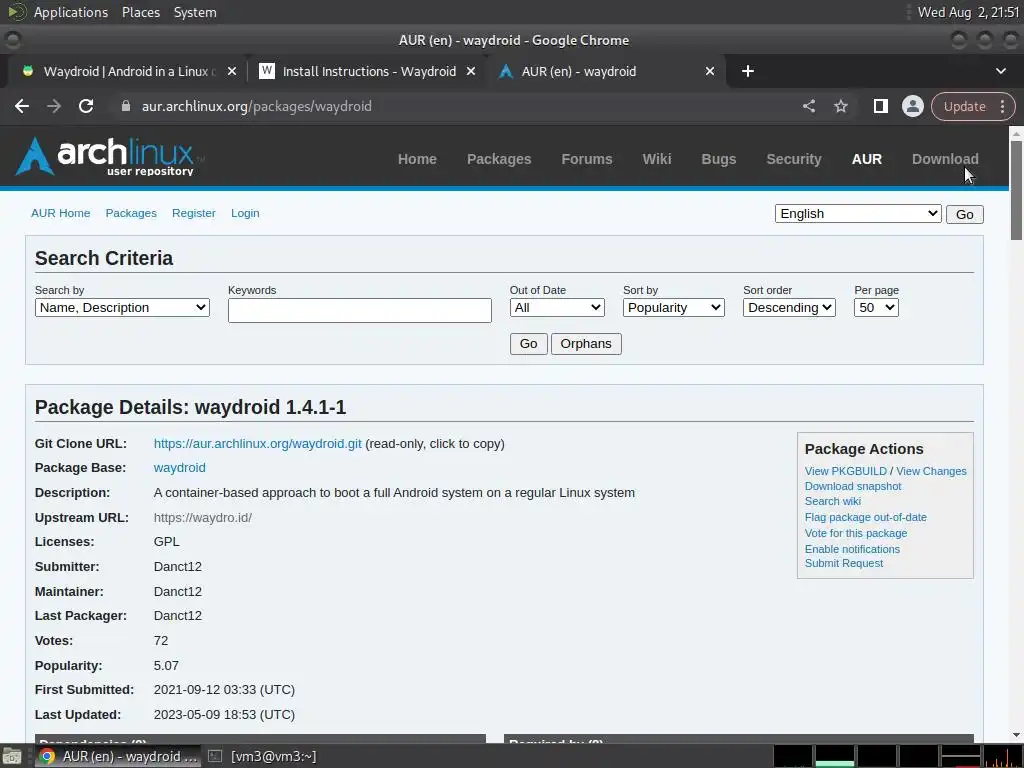The height and width of the screenshot is (768, 1024).
Task: Copy the Git Clone URL link
Action: coord(257,443)
